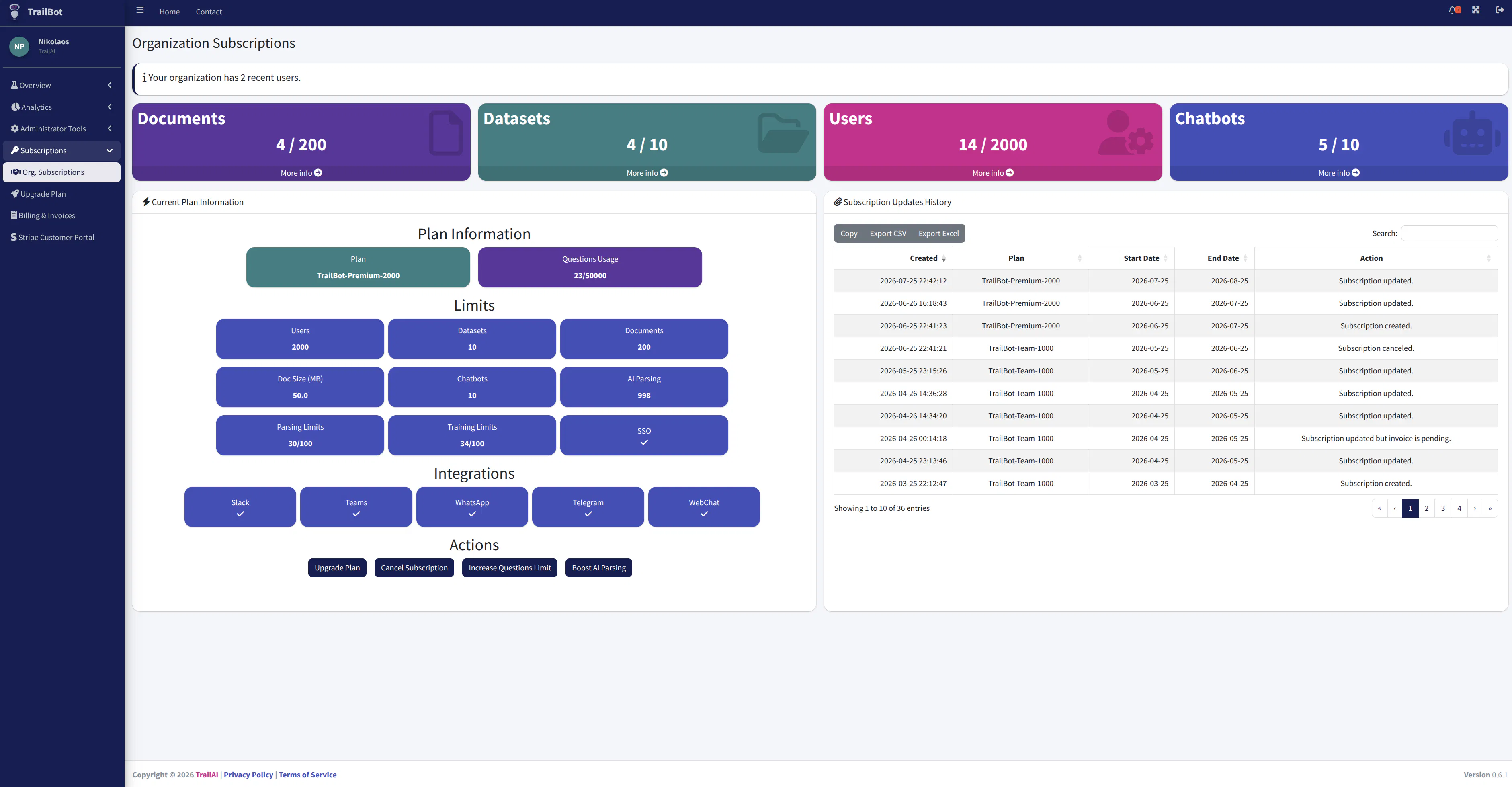
Task: Copy the subscription history table
Action: (849, 233)
